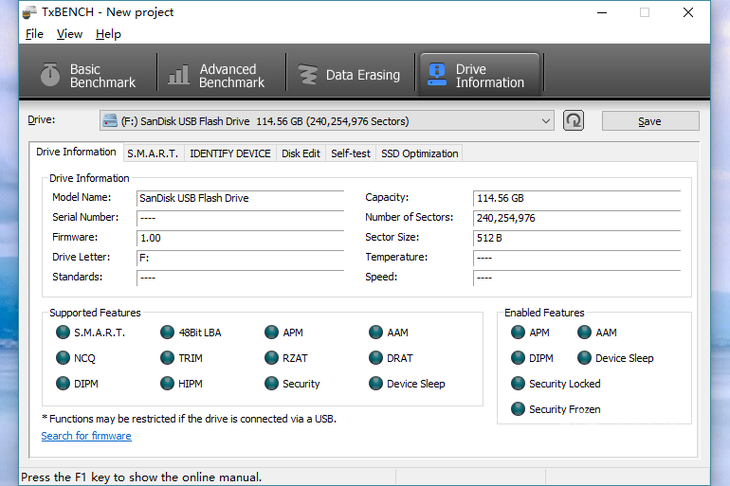730x486 pixels.
Task: Click the Data Erasing icon
Action: click(x=308, y=74)
